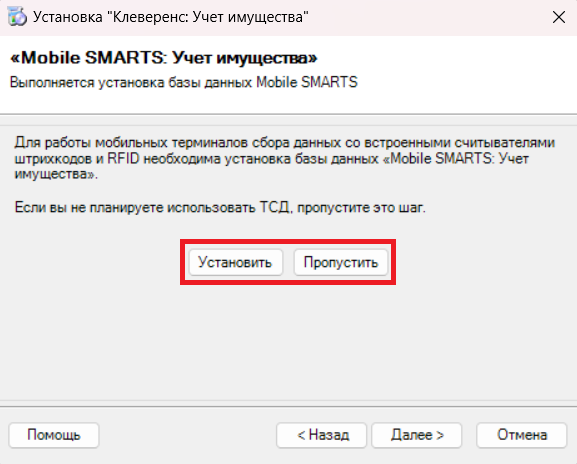Click the Установить button
Screen dimensions: 577x464
coord(236,262)
